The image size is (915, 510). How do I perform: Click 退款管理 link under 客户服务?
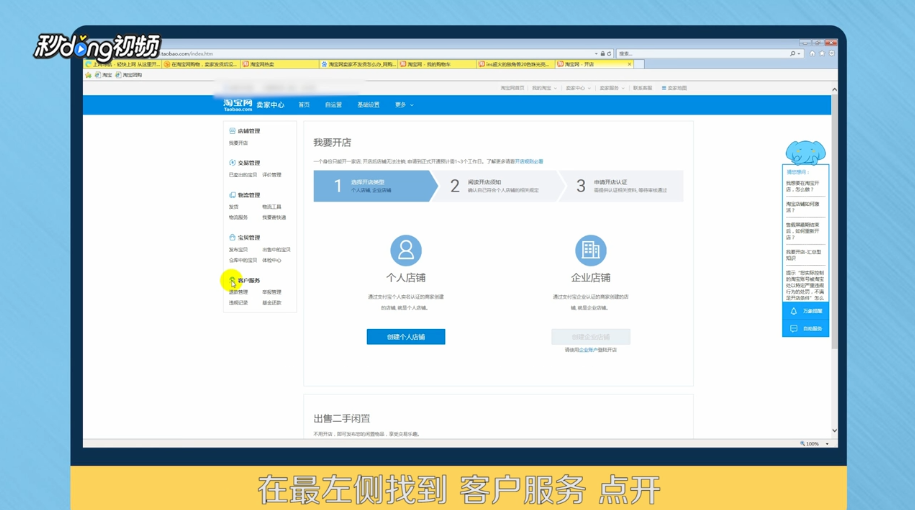pos(238,292)
